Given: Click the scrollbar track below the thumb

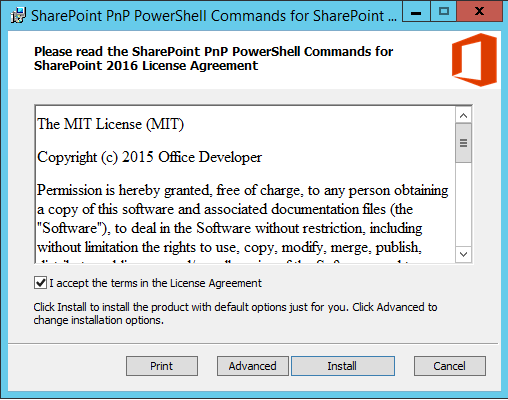Looking at the screenshot, I should pyautogui.click(x=463, y=204).
